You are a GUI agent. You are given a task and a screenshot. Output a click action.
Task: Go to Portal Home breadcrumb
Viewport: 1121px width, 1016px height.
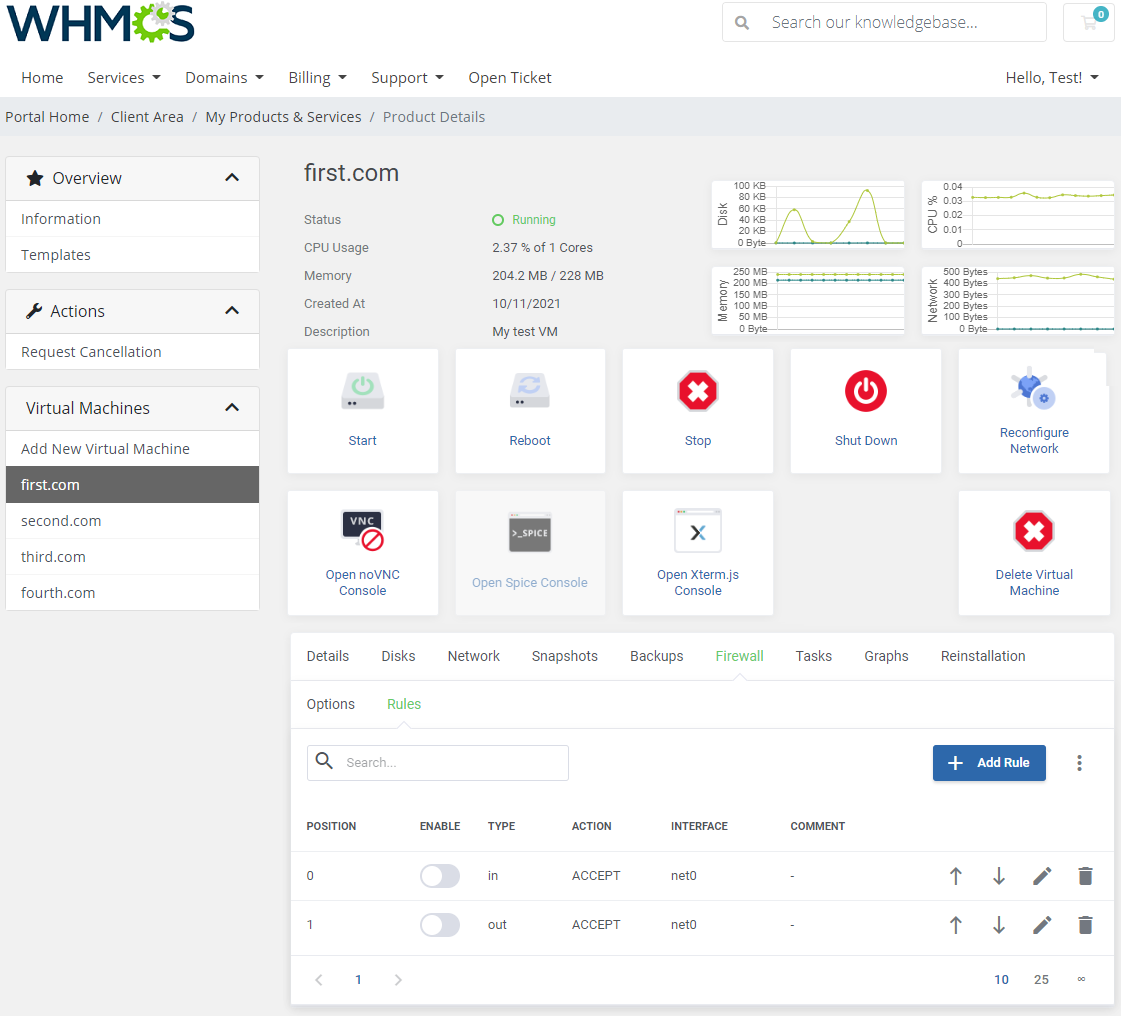47,117
